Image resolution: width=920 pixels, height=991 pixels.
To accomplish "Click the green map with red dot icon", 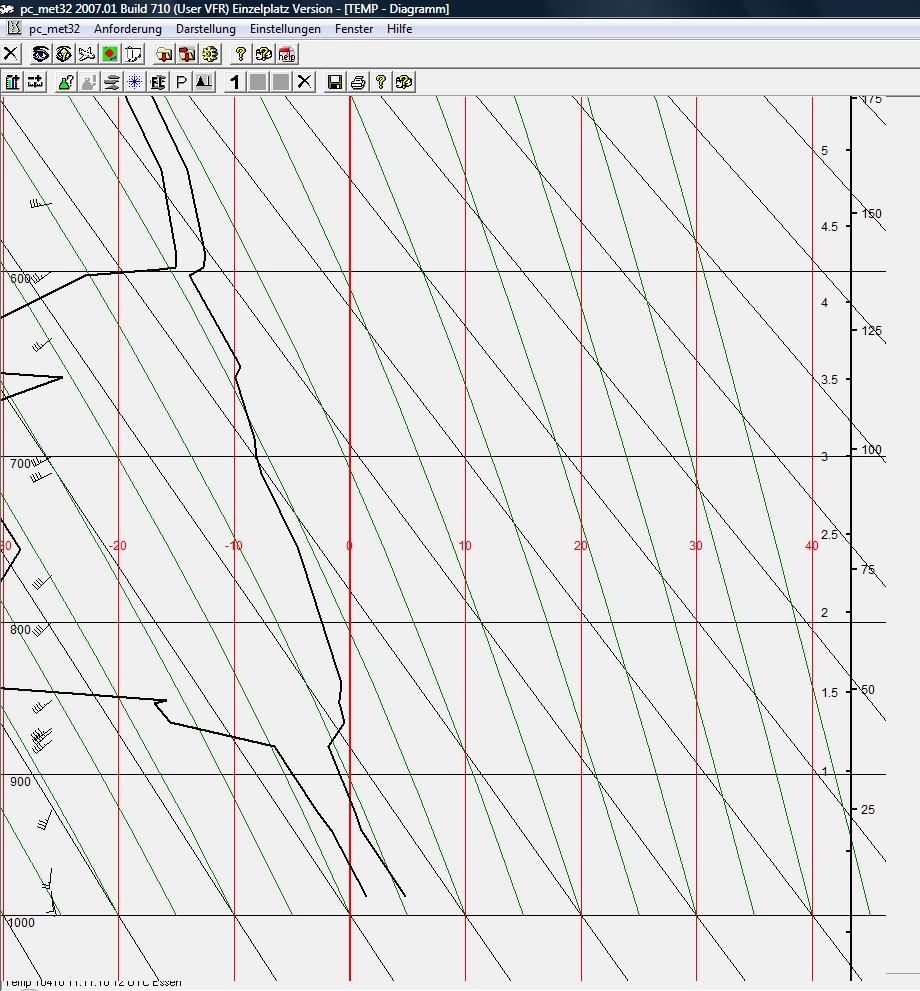I will [x=110, y=54].
